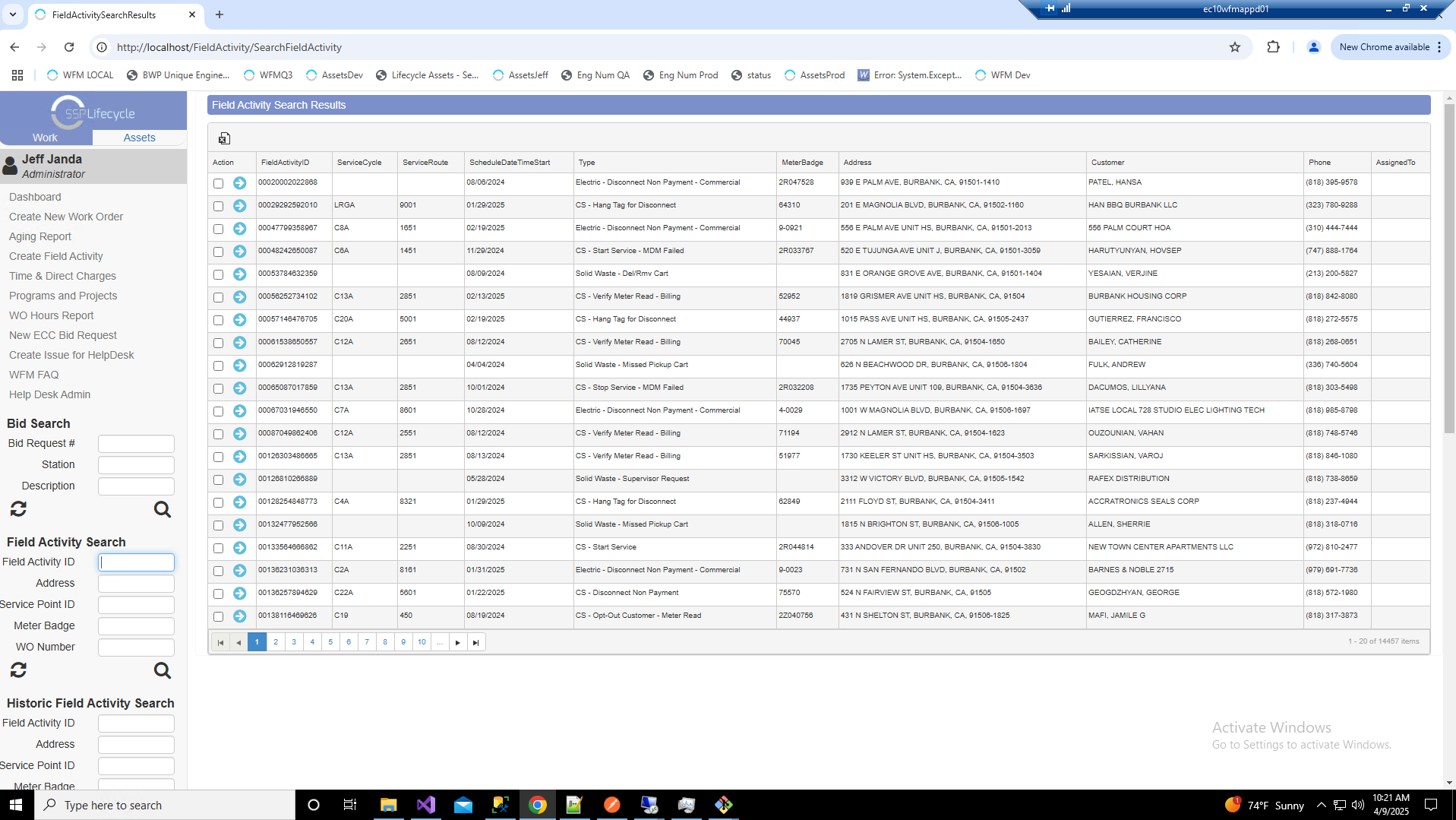Open the Lifecycle Assets bookmark
This screenshot has width=1456, height=820.
427,75
